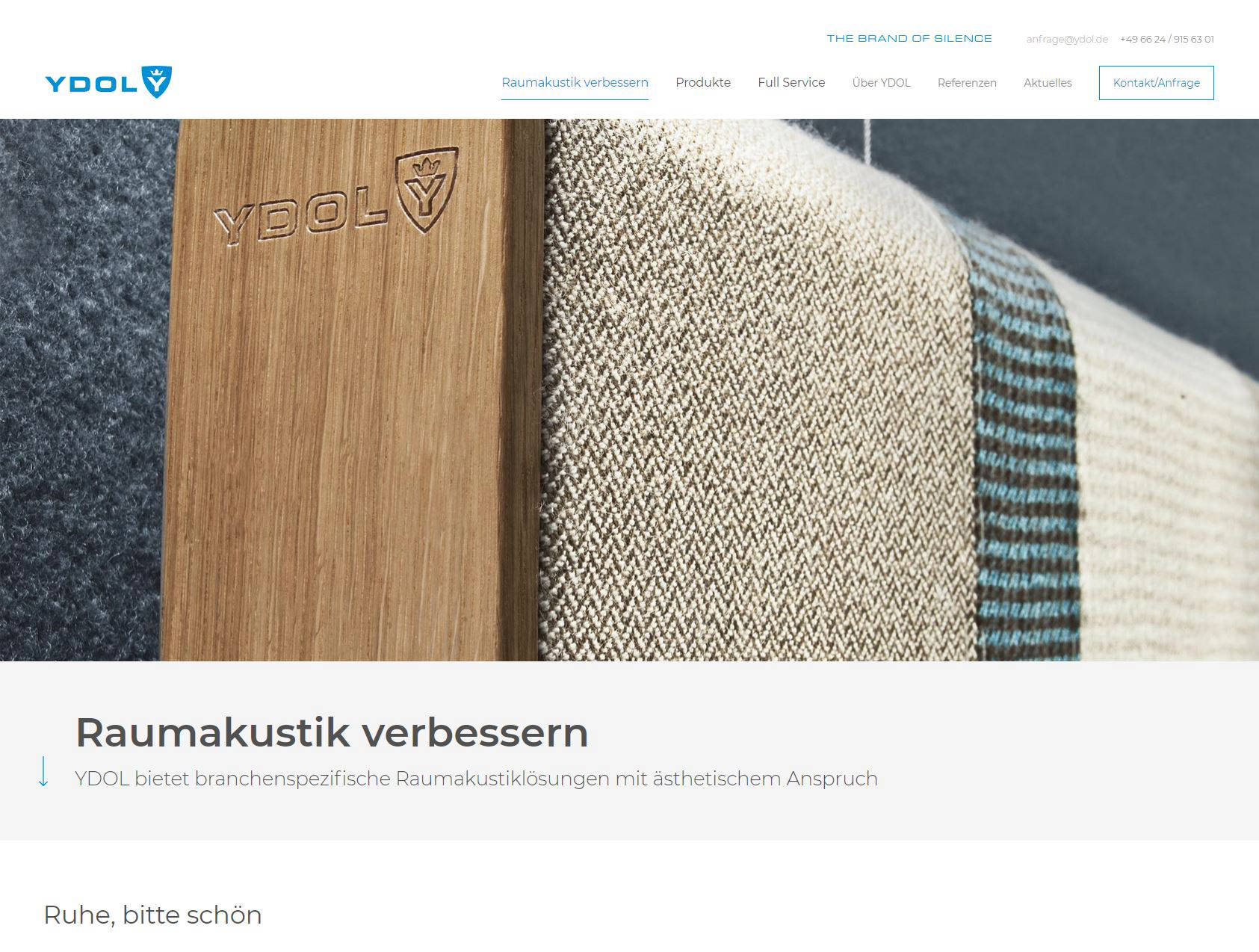The width and height of the screenshot is (1259, 952).
Task: Click the phone number +49 66 24 / 915 63 01
Action: click(x=1166, y=39)
